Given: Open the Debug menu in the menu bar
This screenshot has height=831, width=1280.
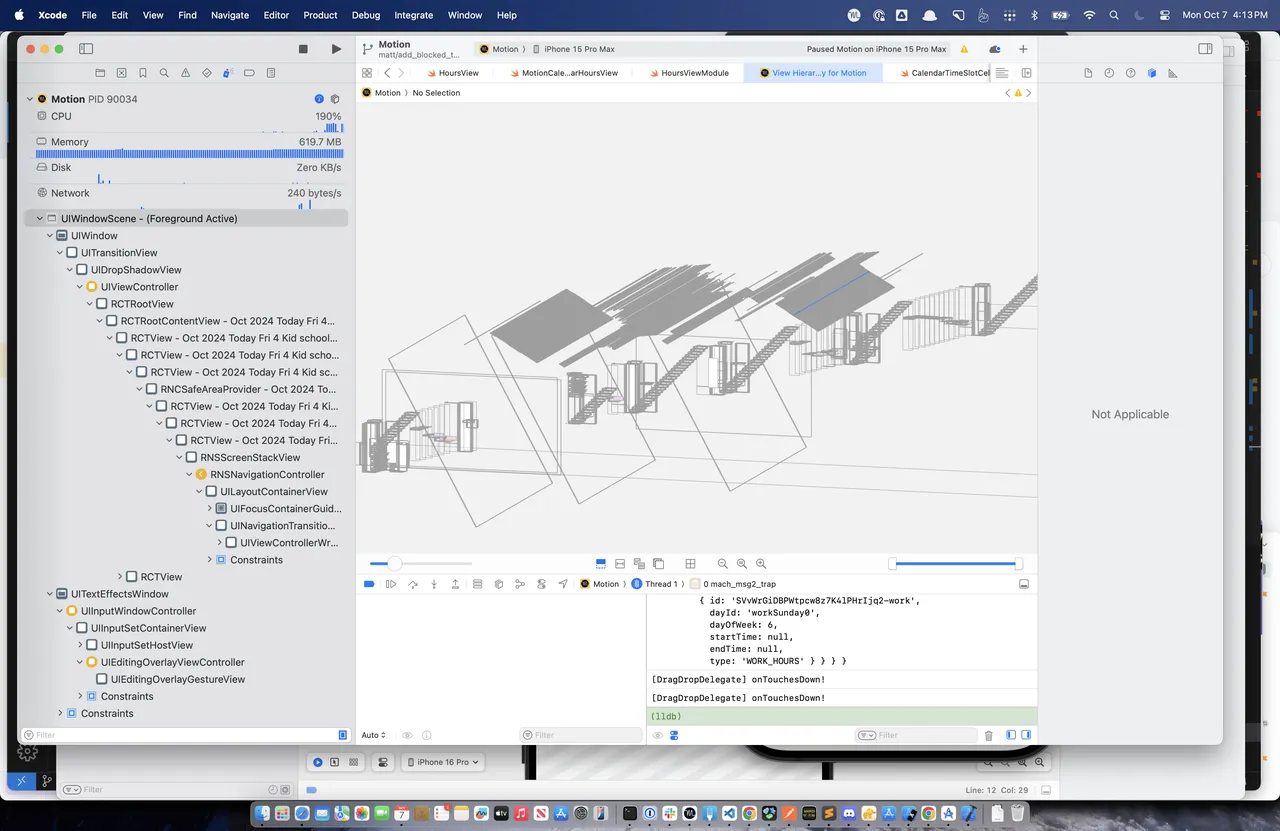Looking at the screenshot, I should click(366, 15).
